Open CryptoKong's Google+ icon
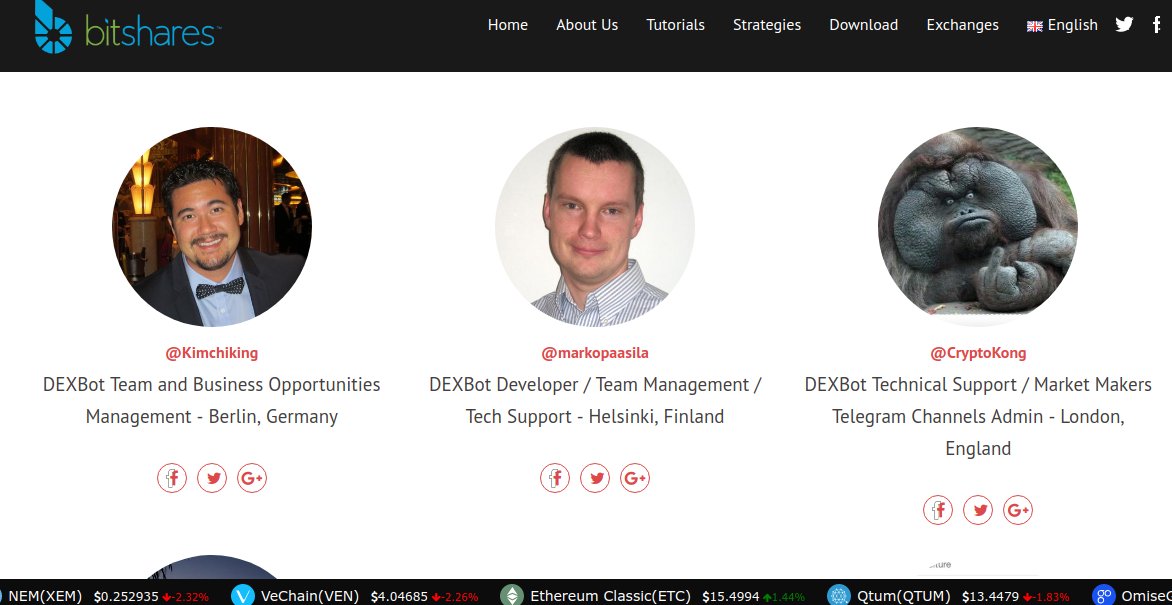This screenshot has height=605, width=1172. click(1018, 510)
